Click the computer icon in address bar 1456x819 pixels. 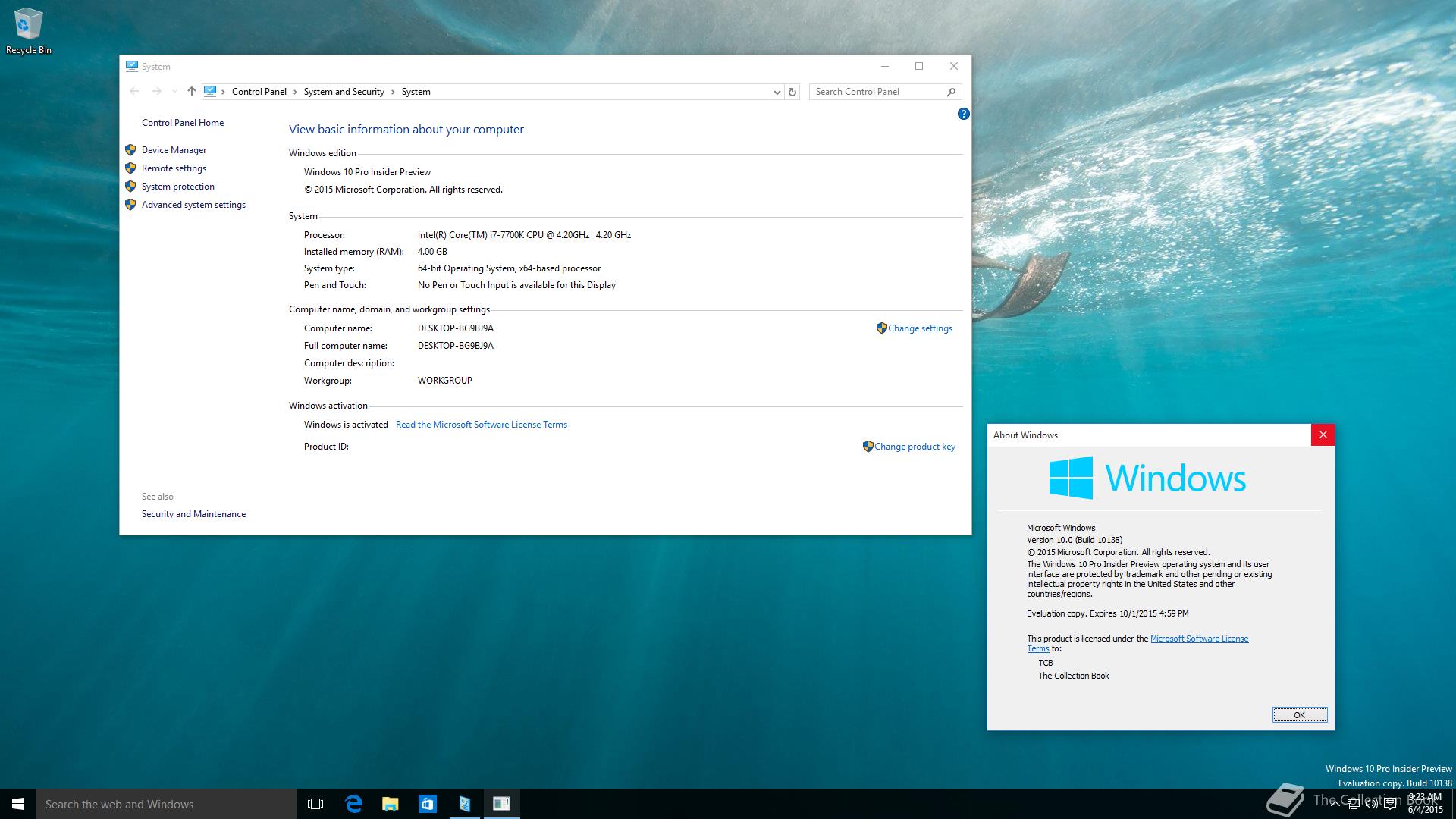210,91
